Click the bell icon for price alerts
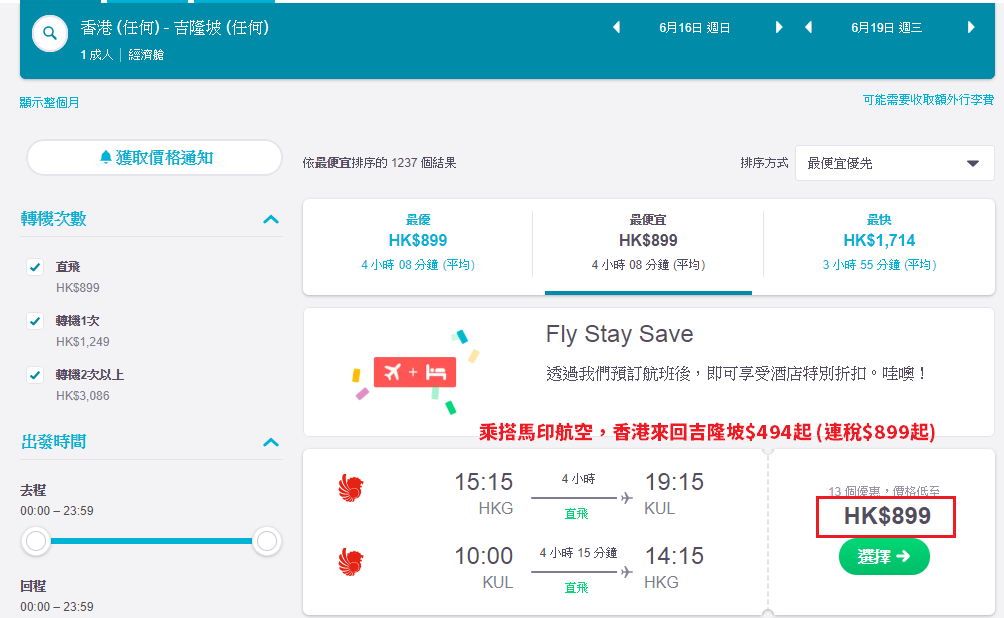 point(106,158)
